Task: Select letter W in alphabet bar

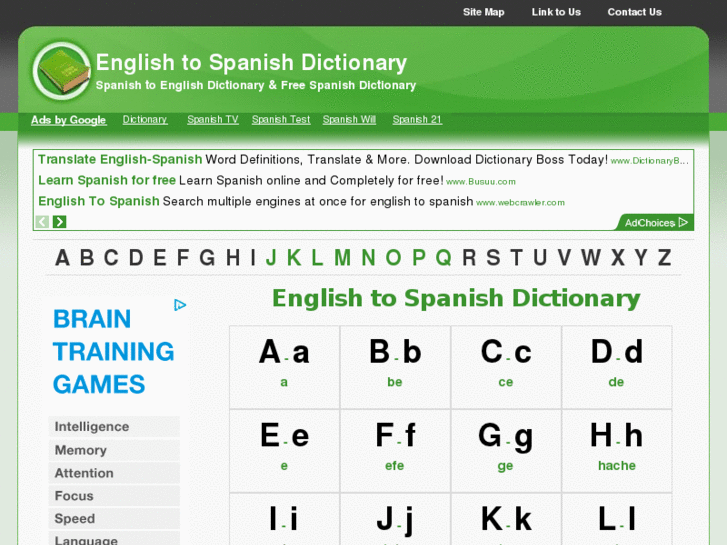Action: [x=591, y=257]
